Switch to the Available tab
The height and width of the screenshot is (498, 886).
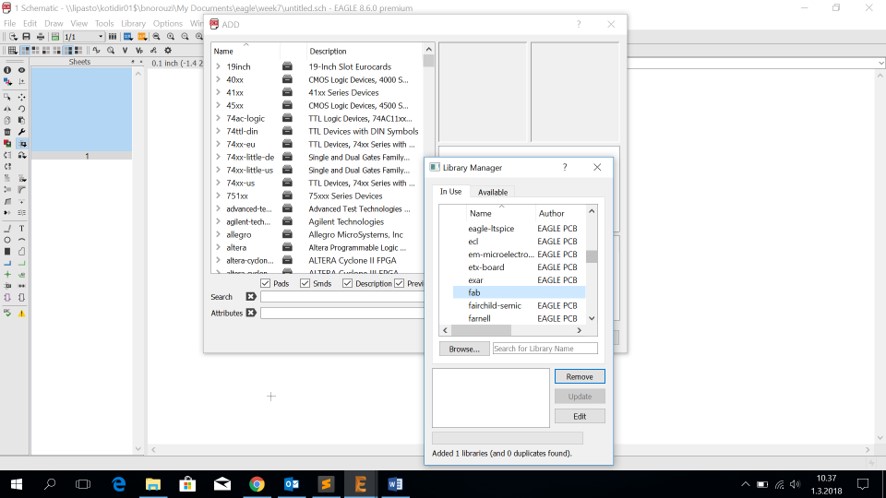pos(493,192)
